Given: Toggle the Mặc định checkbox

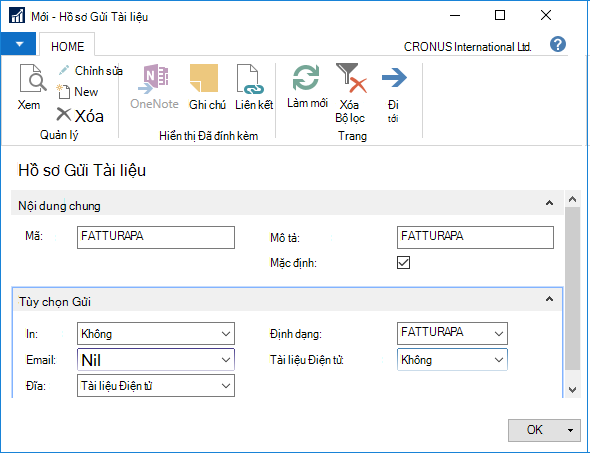Looking at the screenshot, I should [403, 262].
